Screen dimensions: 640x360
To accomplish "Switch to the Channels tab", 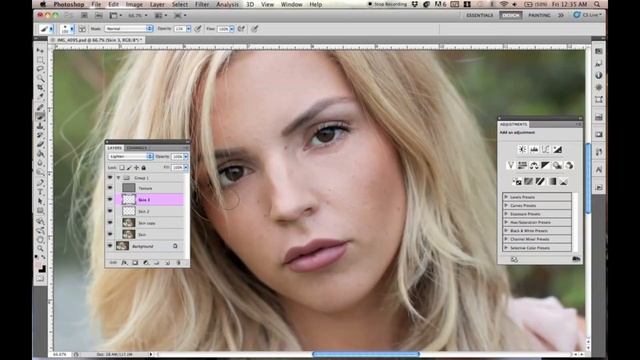I will (136, 148).
